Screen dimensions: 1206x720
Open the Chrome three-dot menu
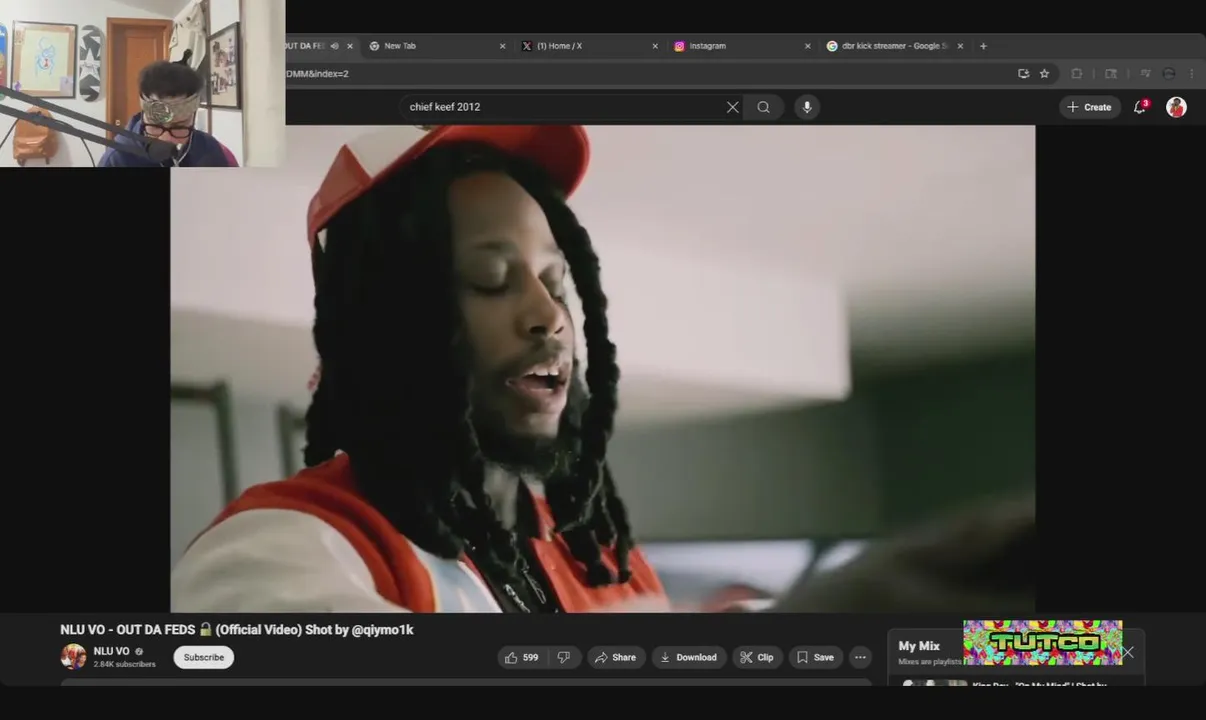1191,74
